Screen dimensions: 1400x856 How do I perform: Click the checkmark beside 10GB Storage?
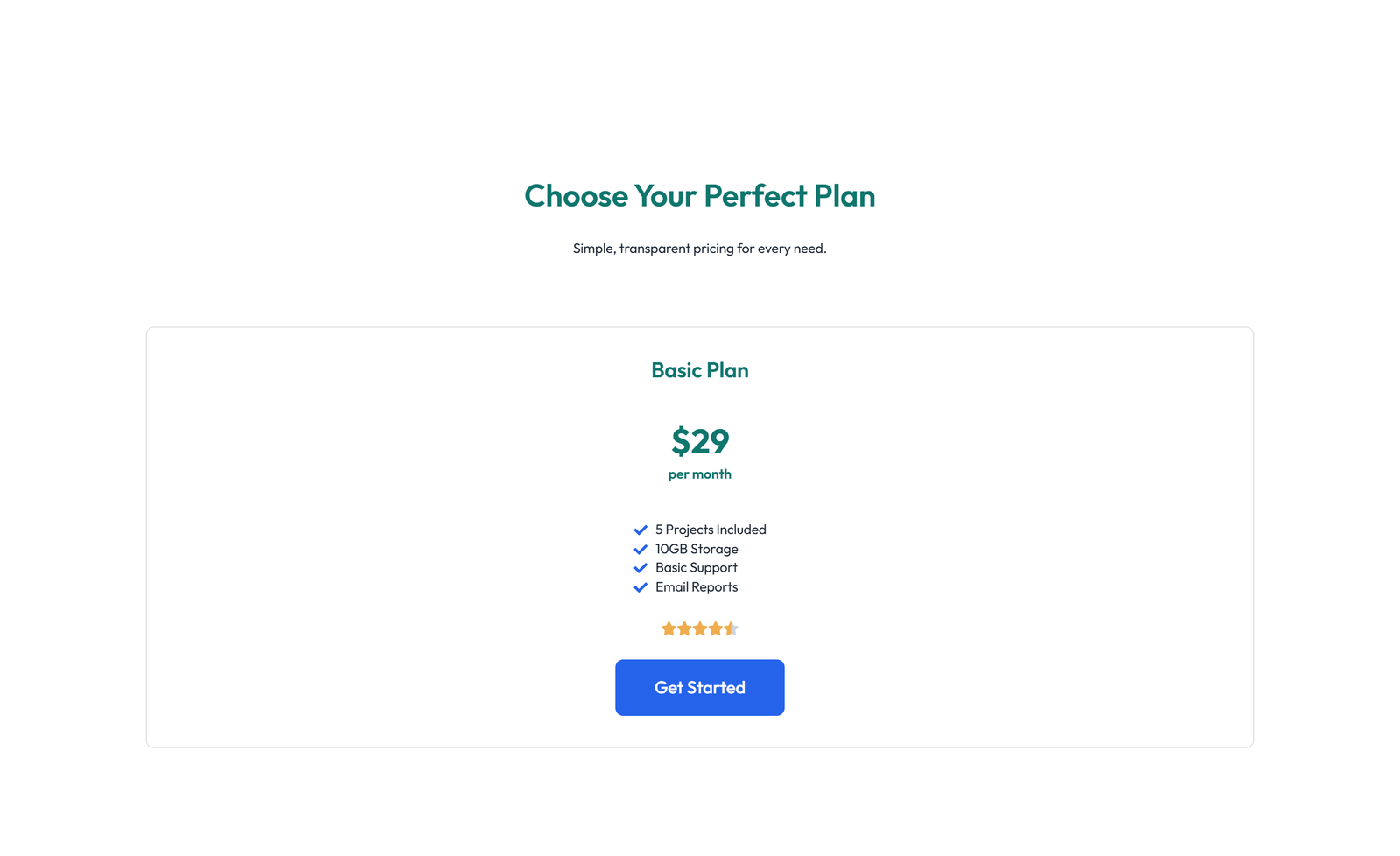(x=640, y=549)
